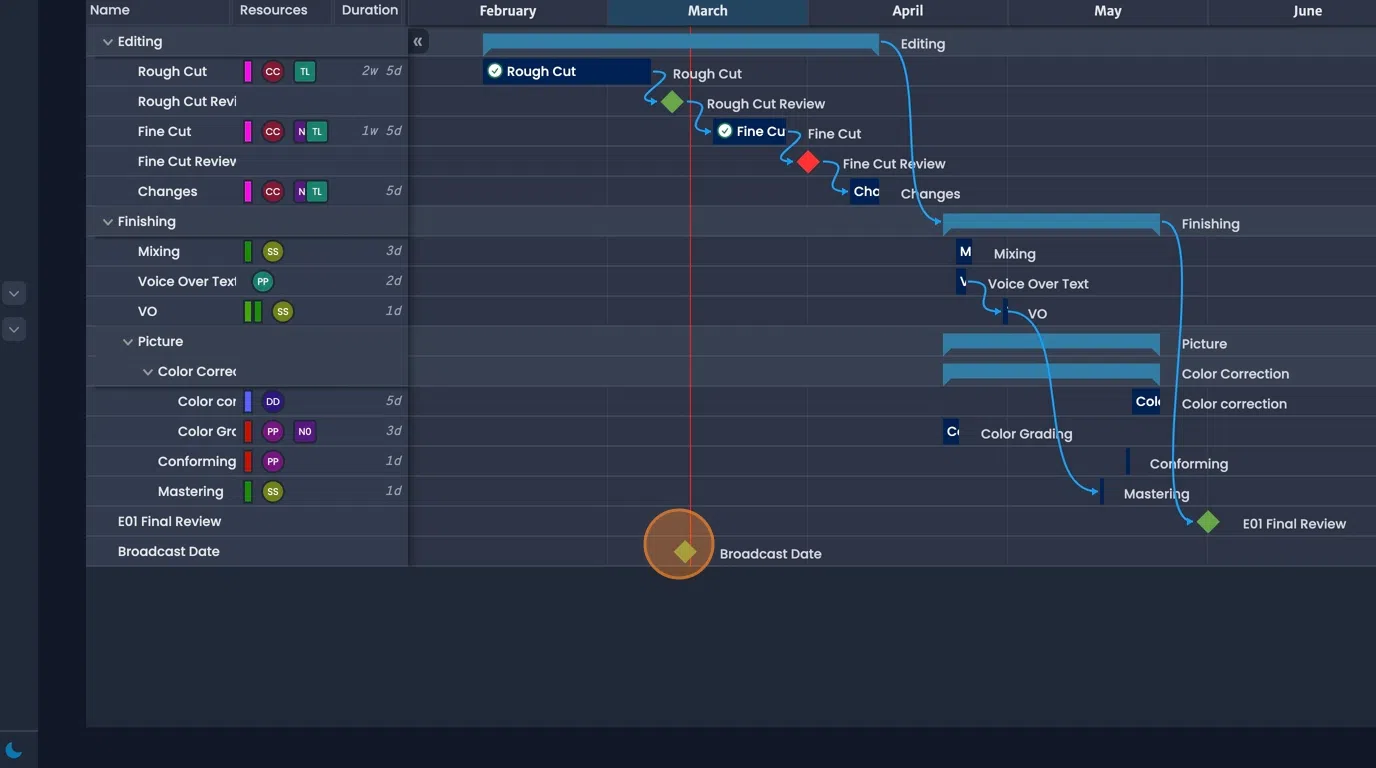Click the DD avatar on Color correction row

[272, 401]
